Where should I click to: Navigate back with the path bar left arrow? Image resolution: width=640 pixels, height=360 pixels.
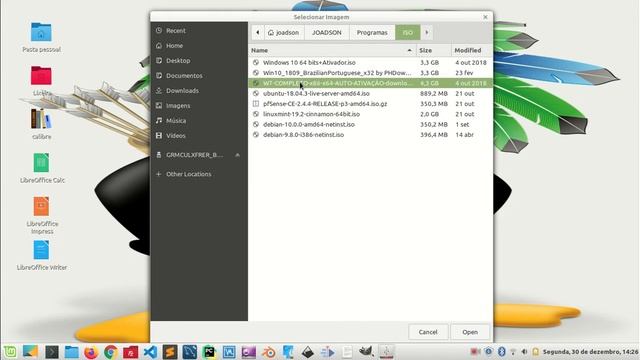[258, 32]
